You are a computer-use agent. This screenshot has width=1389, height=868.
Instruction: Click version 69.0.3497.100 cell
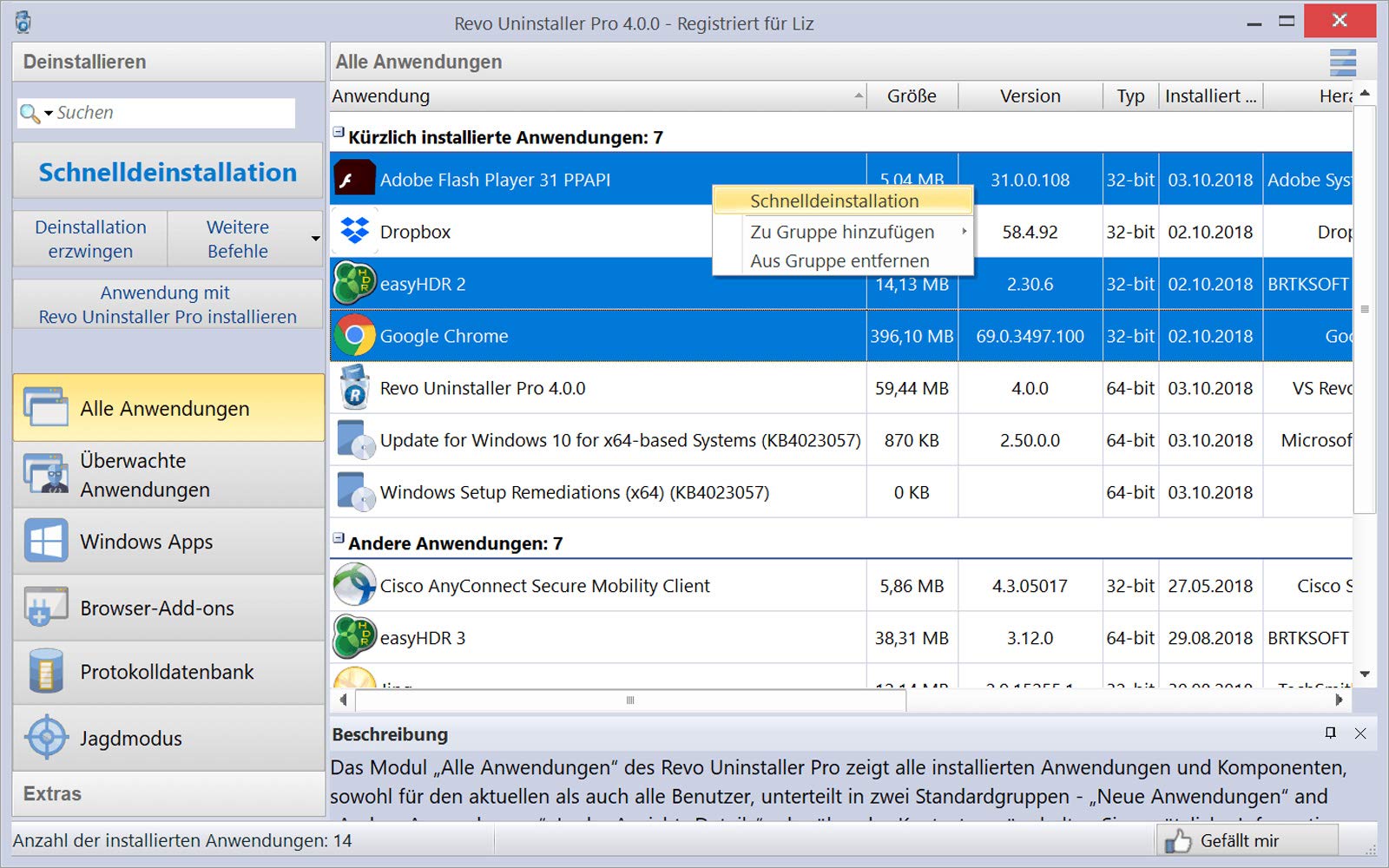1030,336
